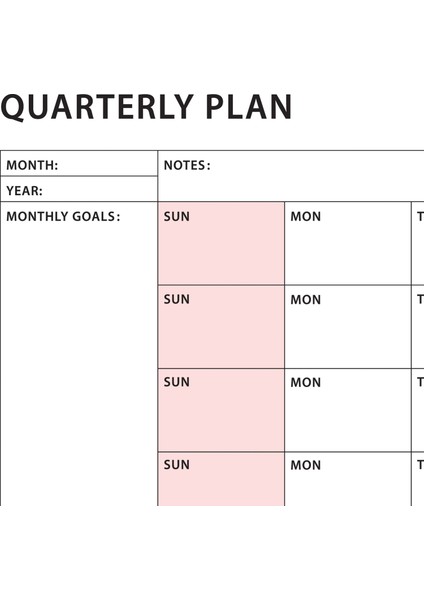Select the YEAR field
This screenshot has height=600, width=424.
(x=79, y=189)
